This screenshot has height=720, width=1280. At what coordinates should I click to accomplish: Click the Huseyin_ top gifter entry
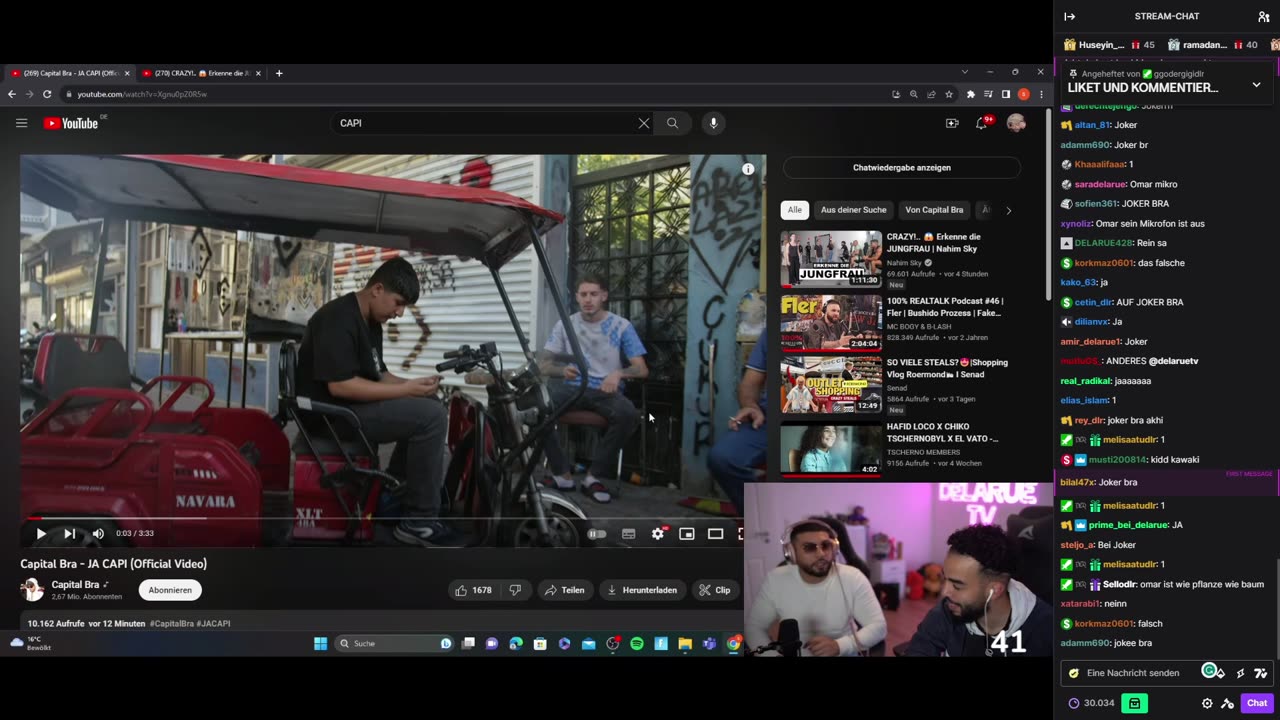coord(1108,44)
